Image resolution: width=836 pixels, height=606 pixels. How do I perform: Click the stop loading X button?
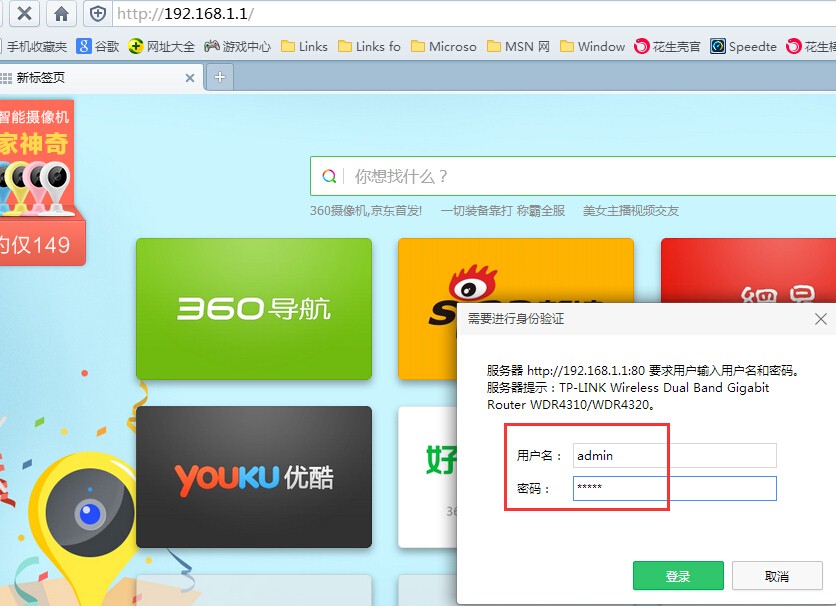point(25,13)
